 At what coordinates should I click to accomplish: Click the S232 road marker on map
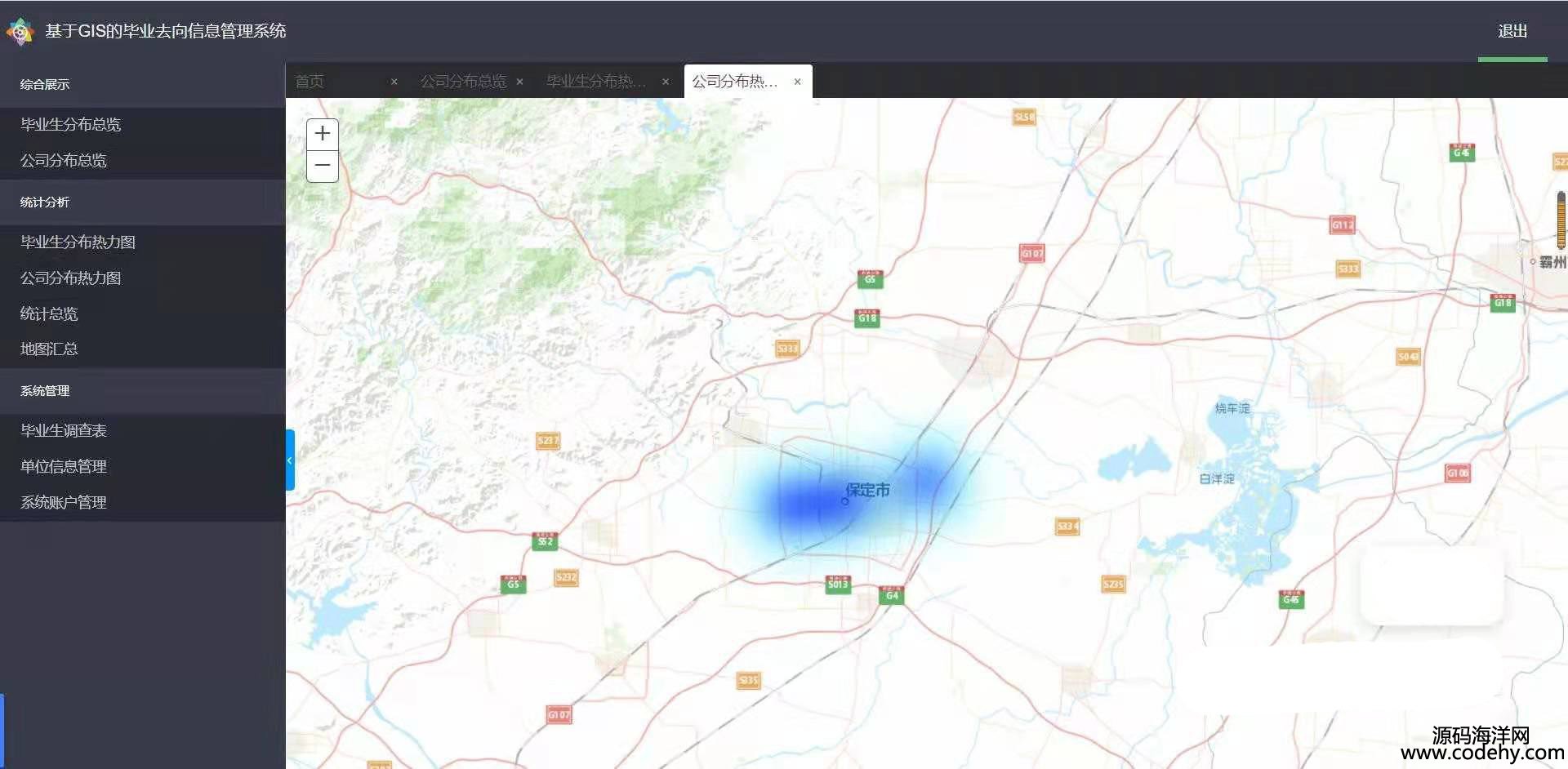(566, 577)
